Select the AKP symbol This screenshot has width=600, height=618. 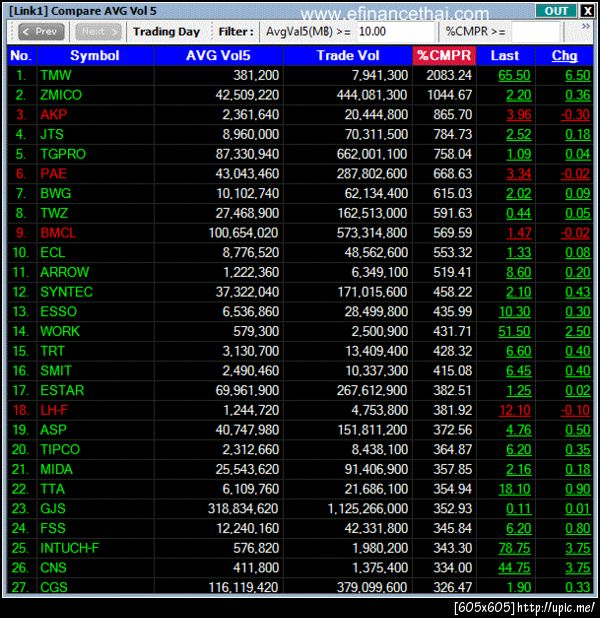54,115
